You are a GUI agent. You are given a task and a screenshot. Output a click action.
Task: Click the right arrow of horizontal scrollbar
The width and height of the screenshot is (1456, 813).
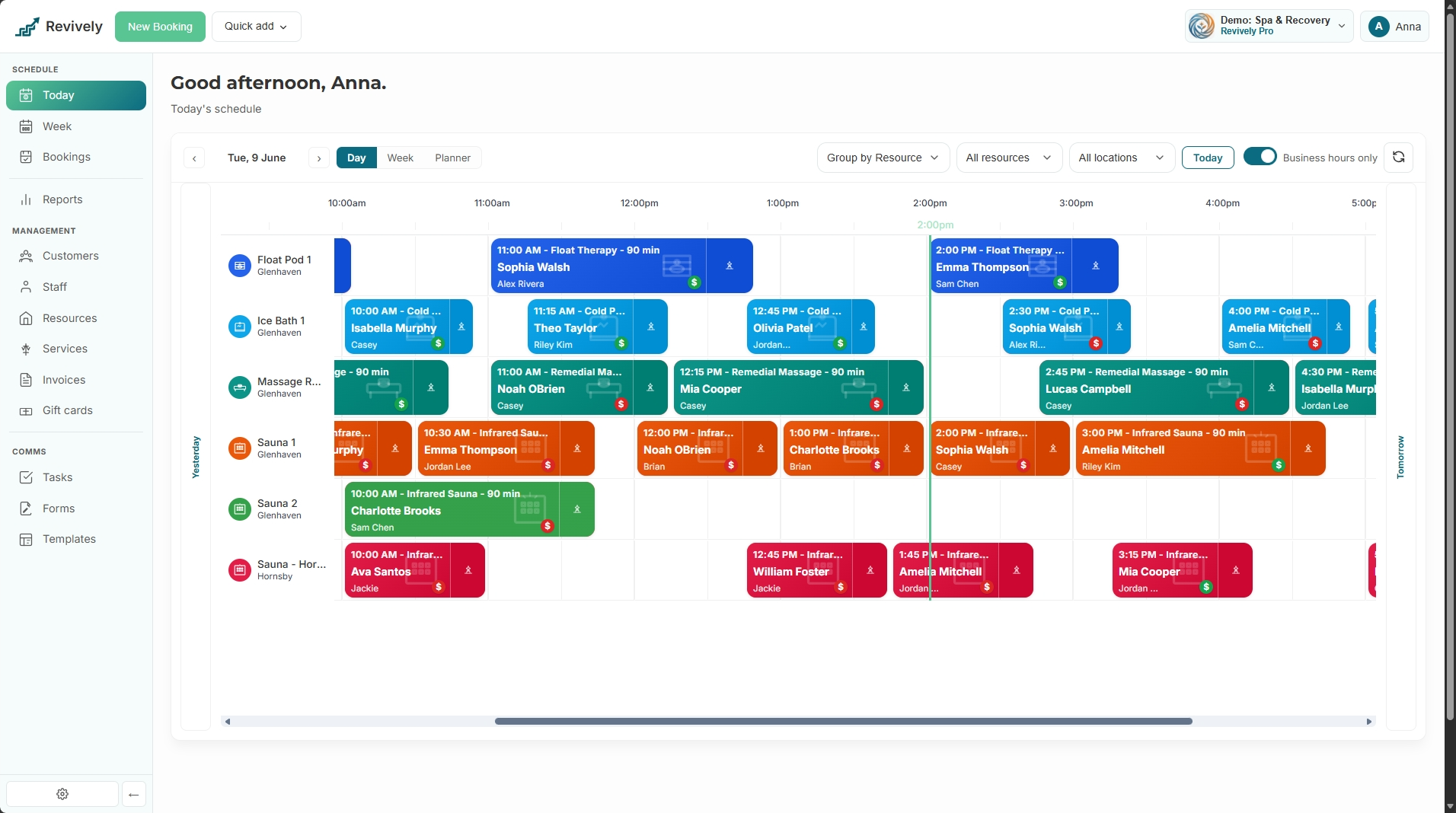[x=1369, y=721]
